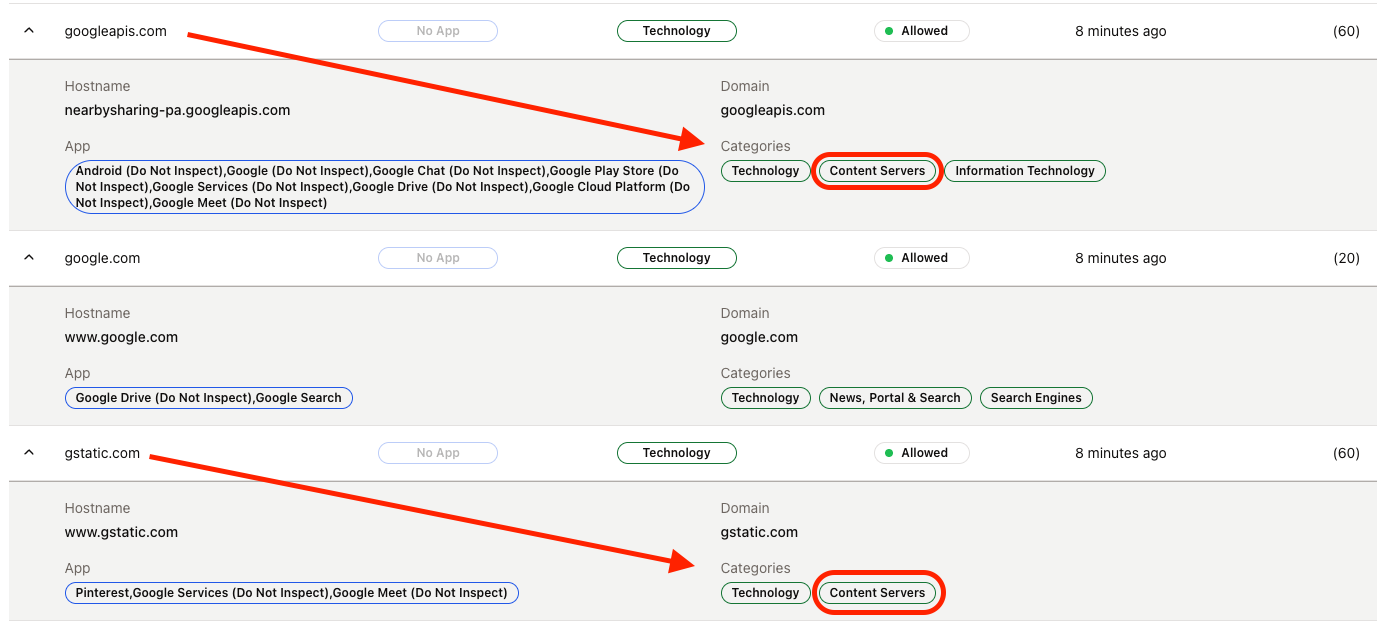Click the Hostname label in googleapis.com details
This screenshot has width=1384, height=631.
coord(98,86)
